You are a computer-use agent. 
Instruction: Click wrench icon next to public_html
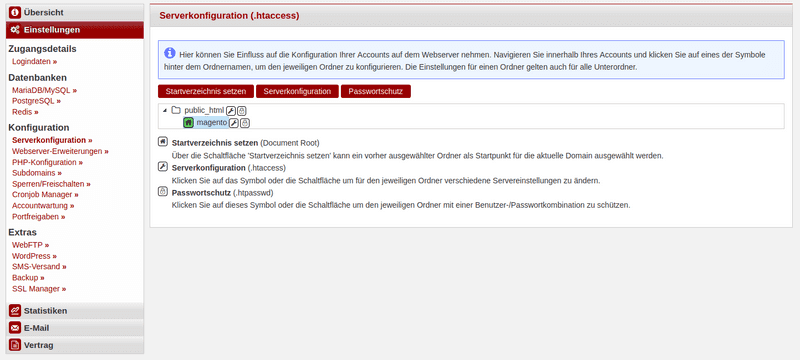pyautogui.click(x=231, y=110)
